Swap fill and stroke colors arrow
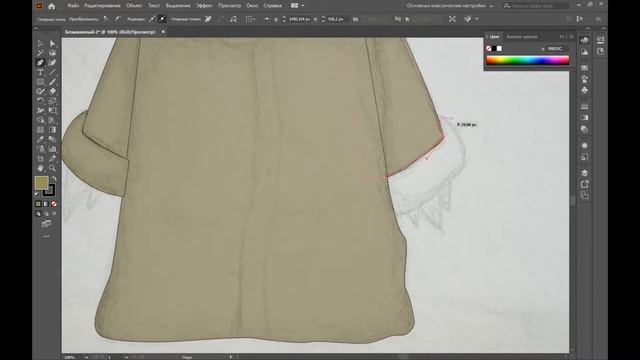Viewport: 640px width, 360px height. 54,179
